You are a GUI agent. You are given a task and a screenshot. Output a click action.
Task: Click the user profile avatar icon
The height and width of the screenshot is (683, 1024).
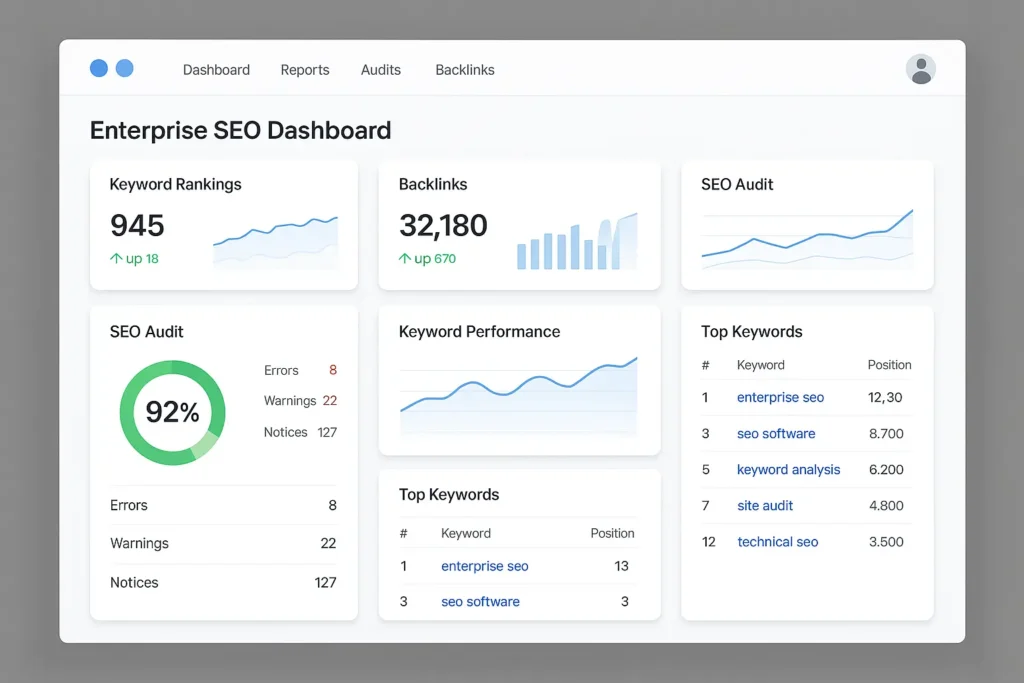[x=920, y=69]
